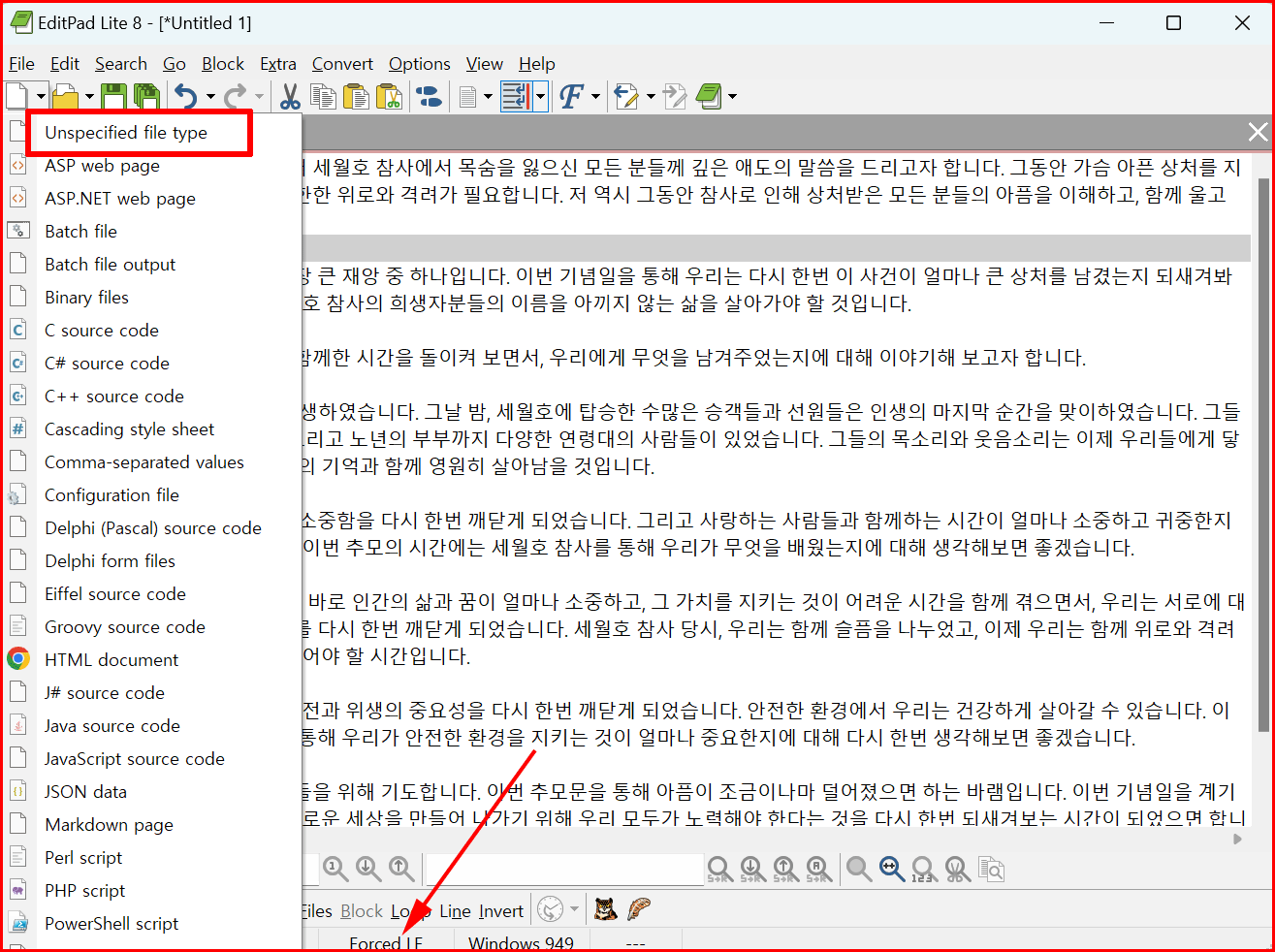Click the green notebook icon

710,96
